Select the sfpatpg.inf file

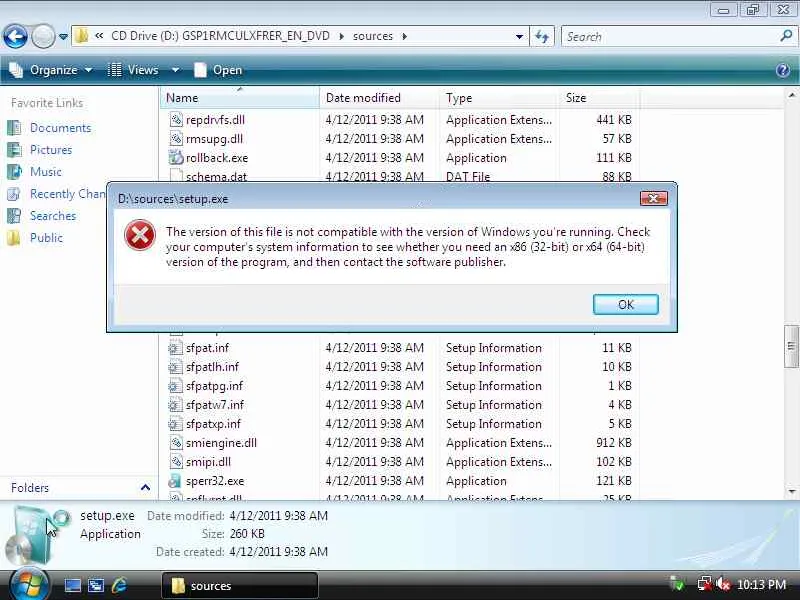(x=214, y=386)
